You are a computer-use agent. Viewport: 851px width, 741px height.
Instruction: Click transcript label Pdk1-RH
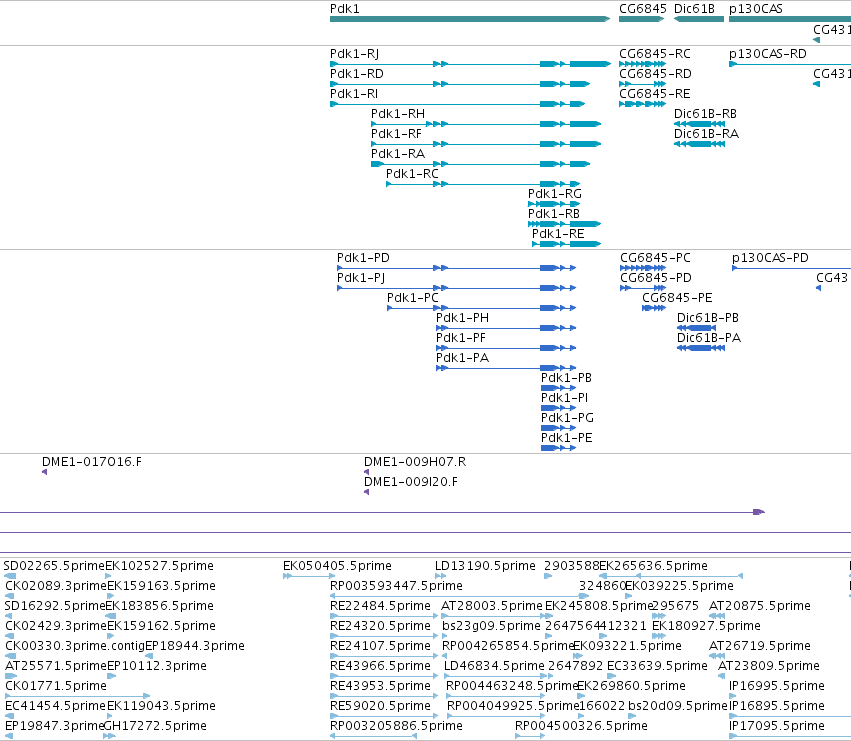point(398,114)
